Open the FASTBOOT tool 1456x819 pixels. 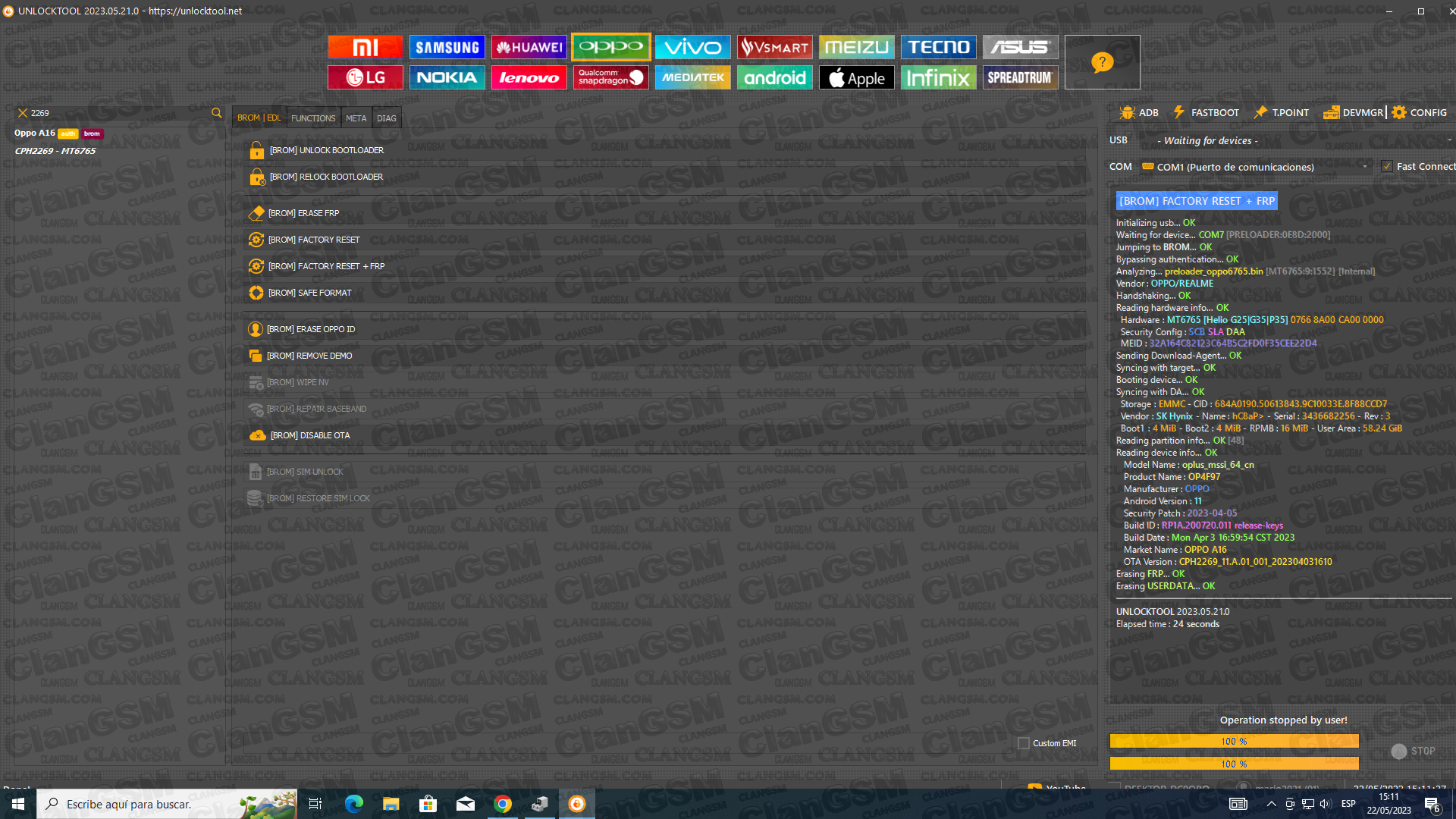[x=1206, y=112]
